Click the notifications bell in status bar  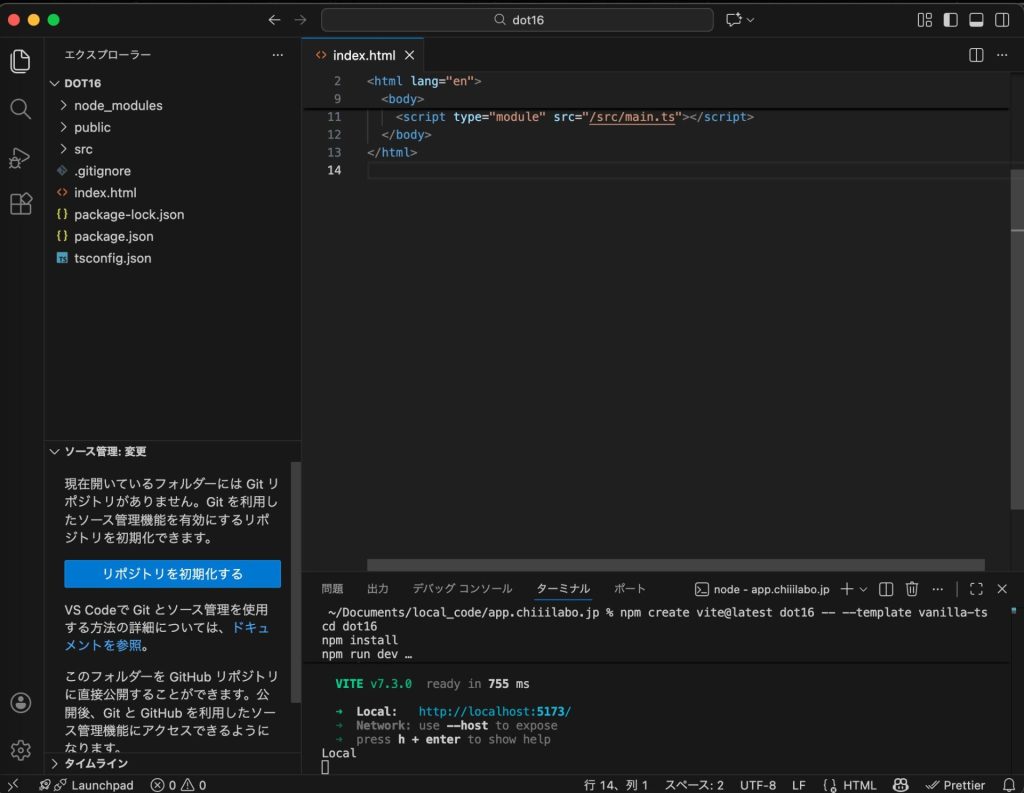[x=1010, y=785]
